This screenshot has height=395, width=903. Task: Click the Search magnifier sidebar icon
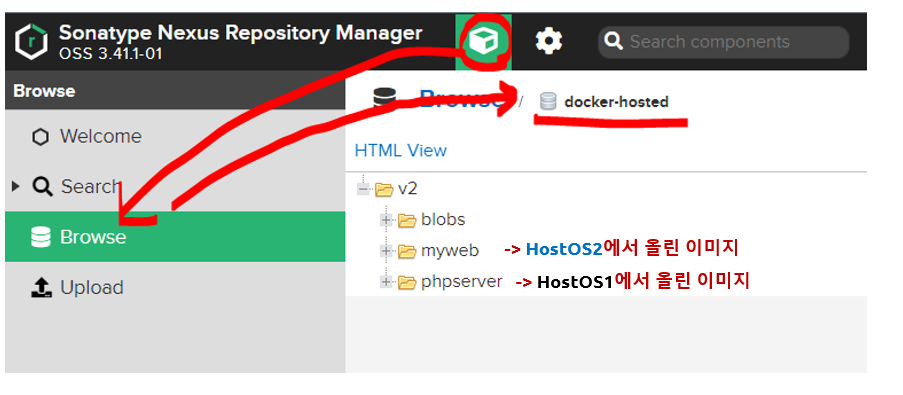pos(42,187)
